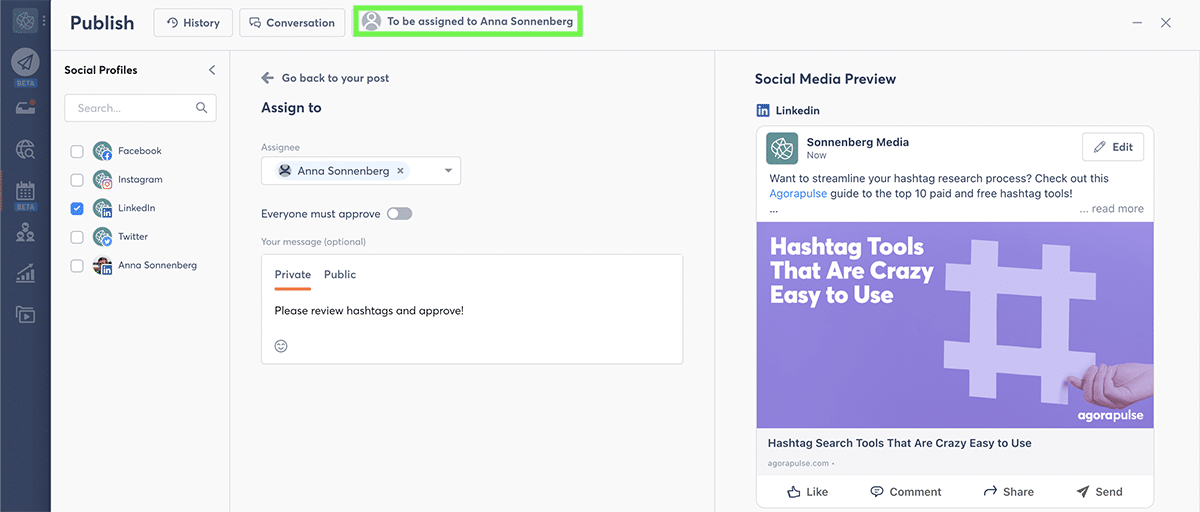
Task: Open the Conversation button
Action: [x=292, y=22]
